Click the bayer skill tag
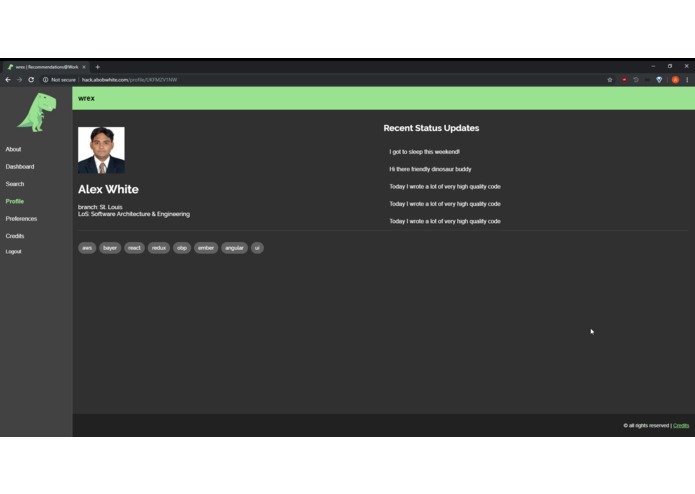Screen dimensions: 695x494 point(110,248)
